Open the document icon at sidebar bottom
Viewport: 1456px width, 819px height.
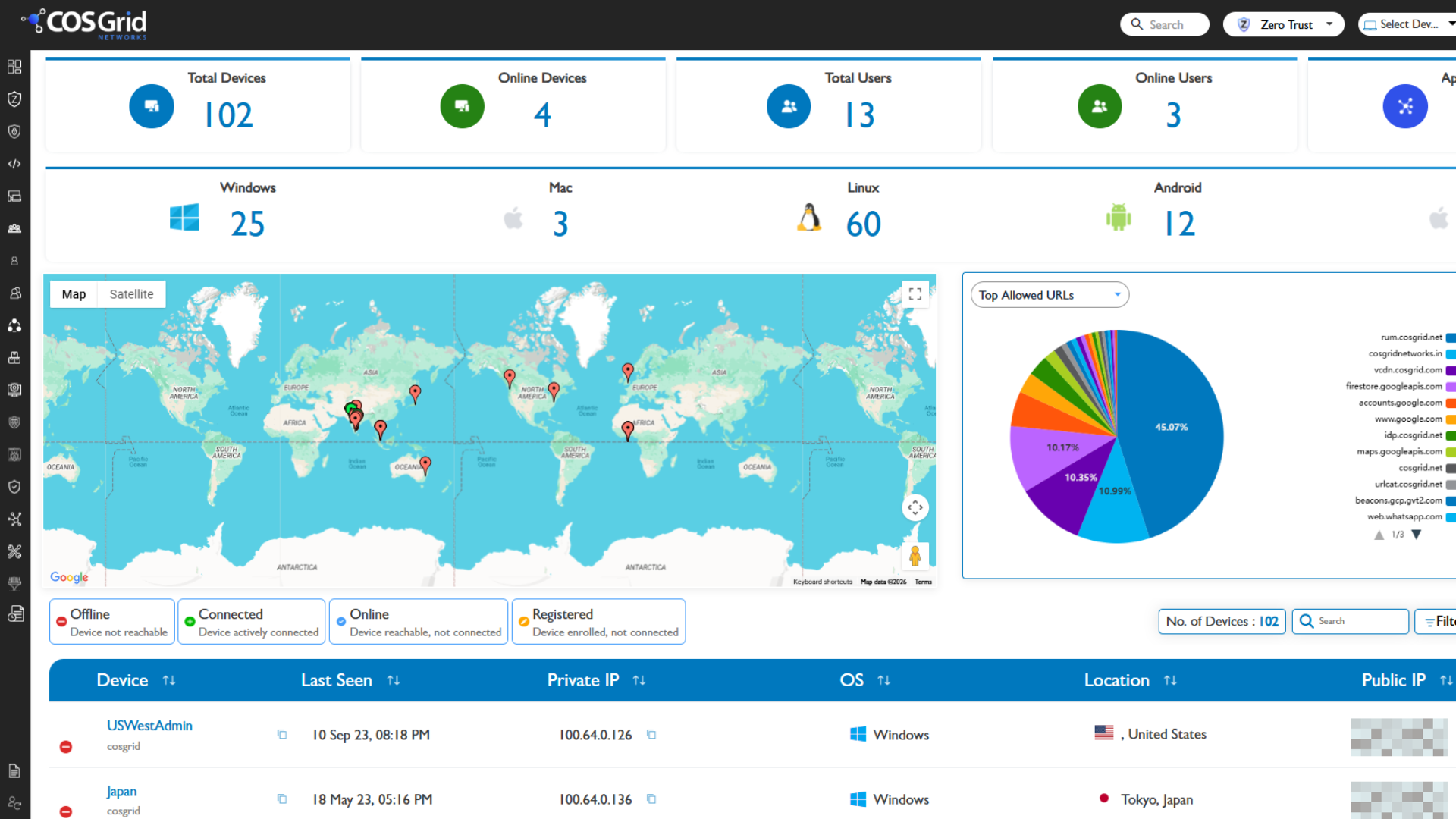(x=14, y=771)
